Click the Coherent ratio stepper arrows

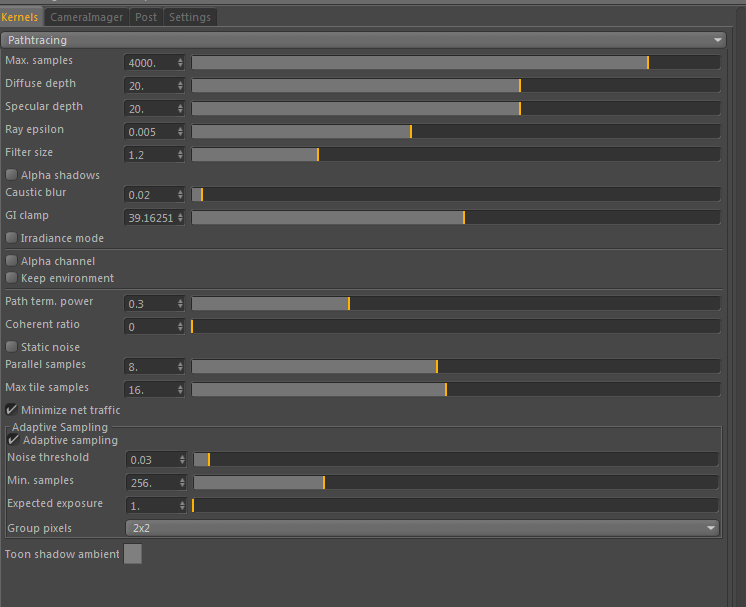click(x=180, y=326)
